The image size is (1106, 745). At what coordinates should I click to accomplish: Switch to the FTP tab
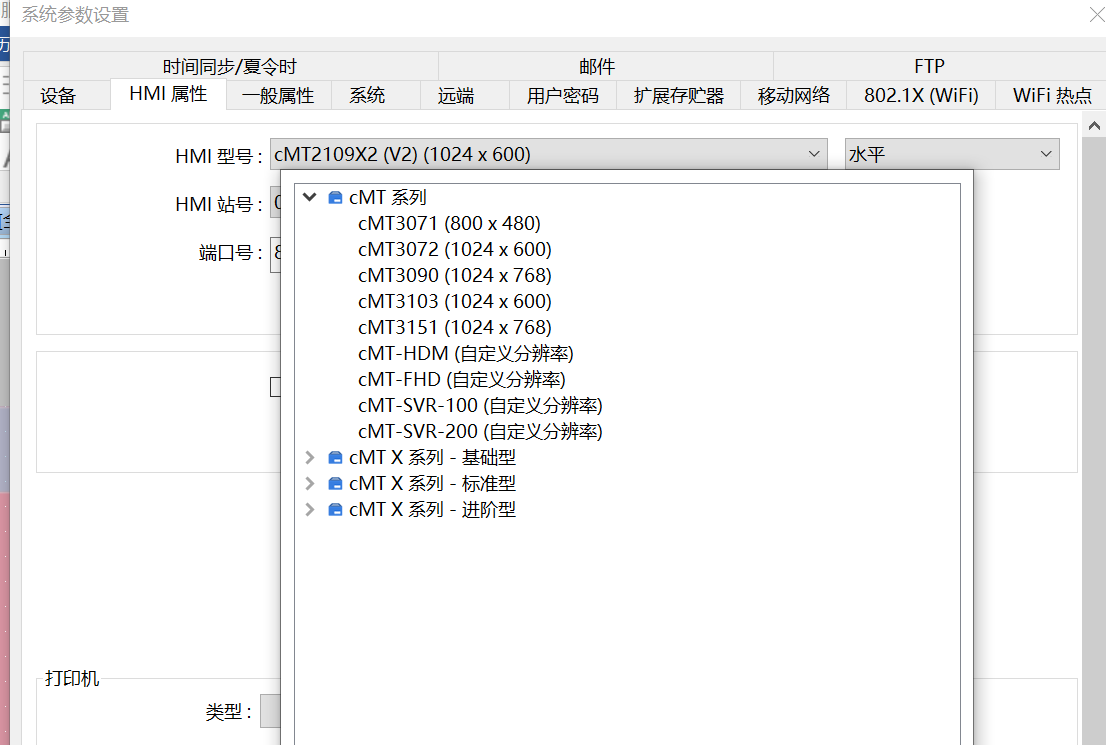(929, 67)
